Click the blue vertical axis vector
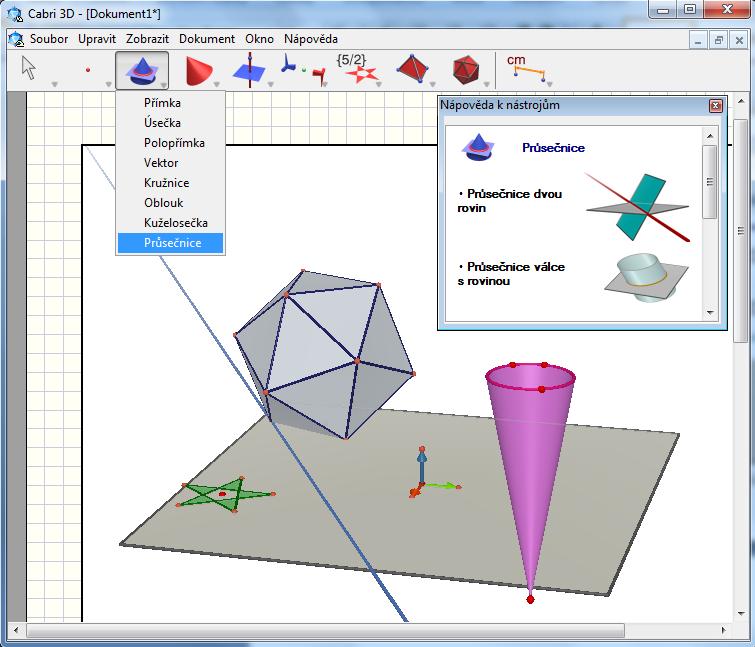The width and height of the screenshot is (755, 647). point(422,466)
